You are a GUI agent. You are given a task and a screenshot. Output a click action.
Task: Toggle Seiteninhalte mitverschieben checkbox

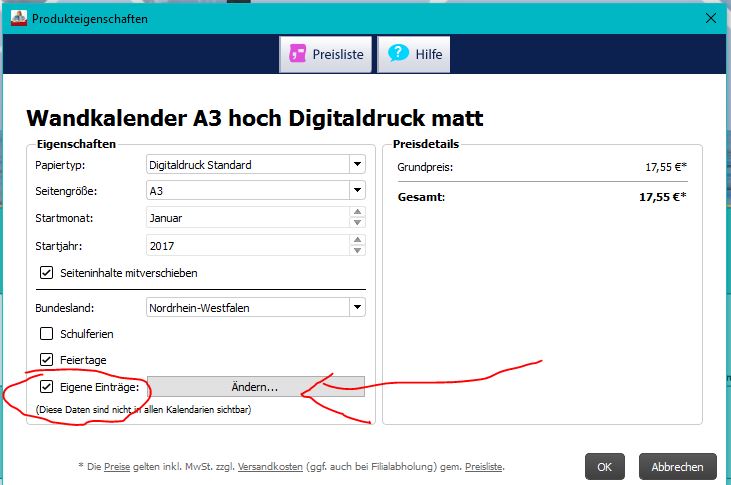click(46, 273)
